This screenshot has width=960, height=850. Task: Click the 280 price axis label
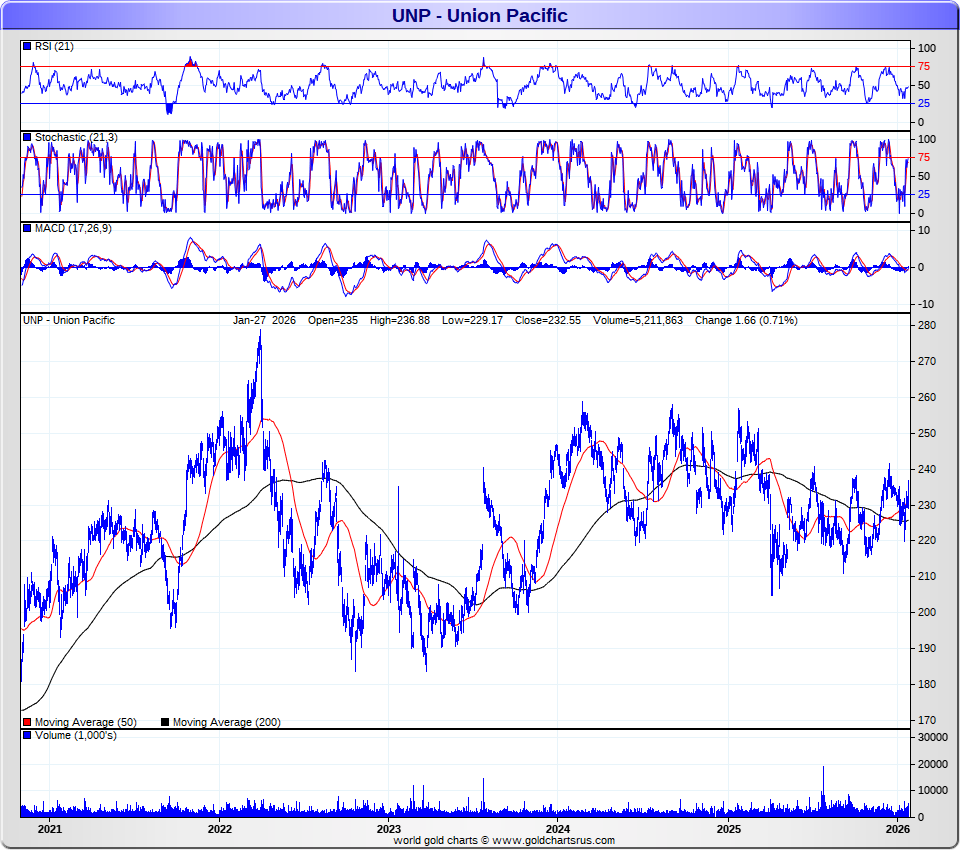pyautogui.click(x=927, y=325)
